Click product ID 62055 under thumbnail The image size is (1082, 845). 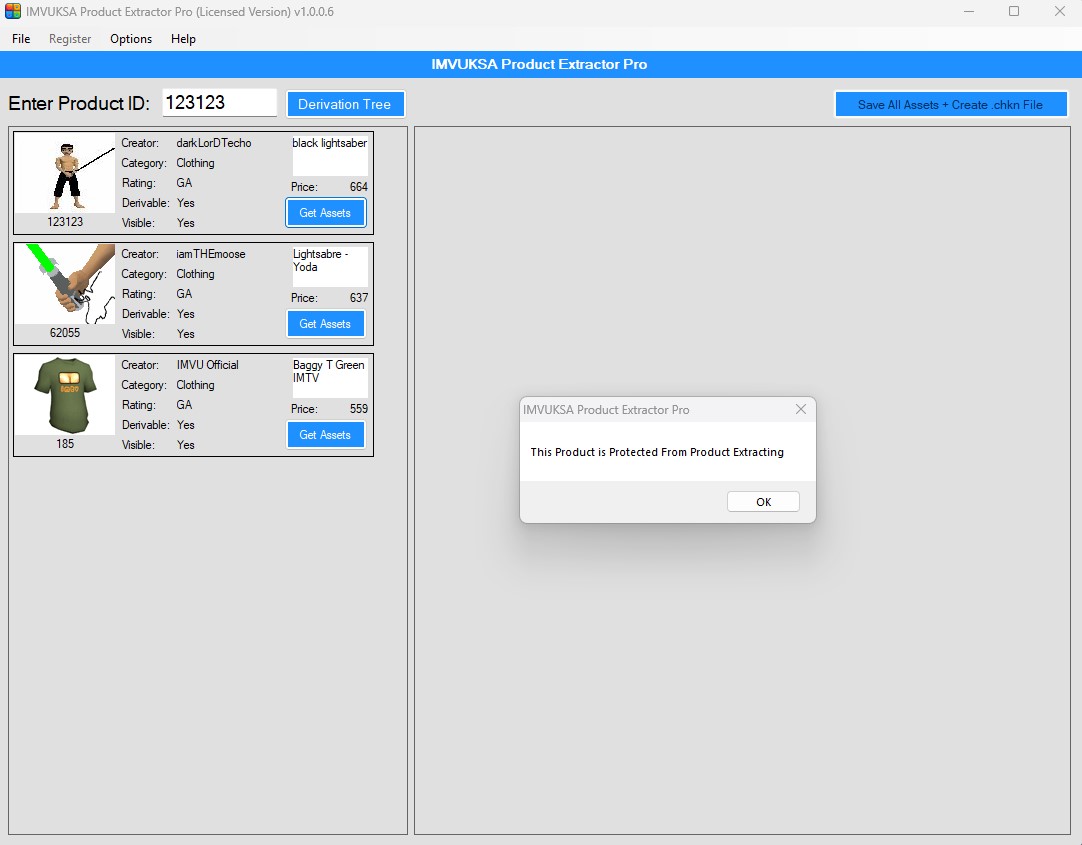tap(65, 333)
